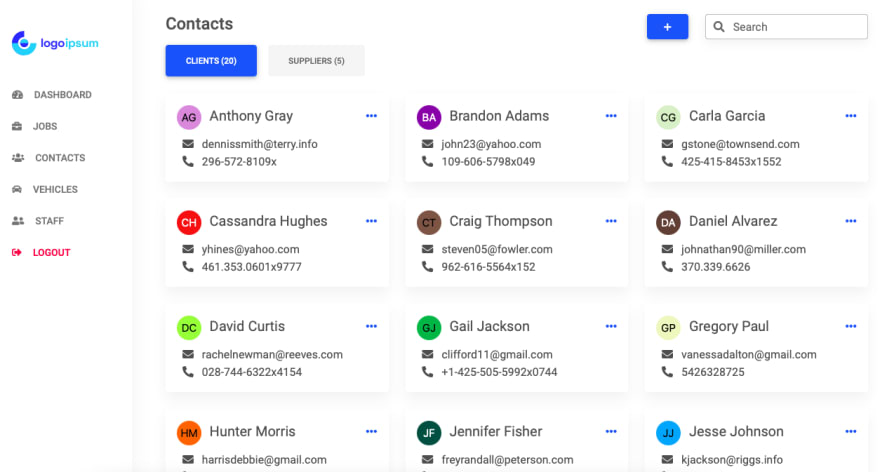
Task: Click the CT avatar for Craig Thompson
Action: pyautogui.click(x=429, y=222)
